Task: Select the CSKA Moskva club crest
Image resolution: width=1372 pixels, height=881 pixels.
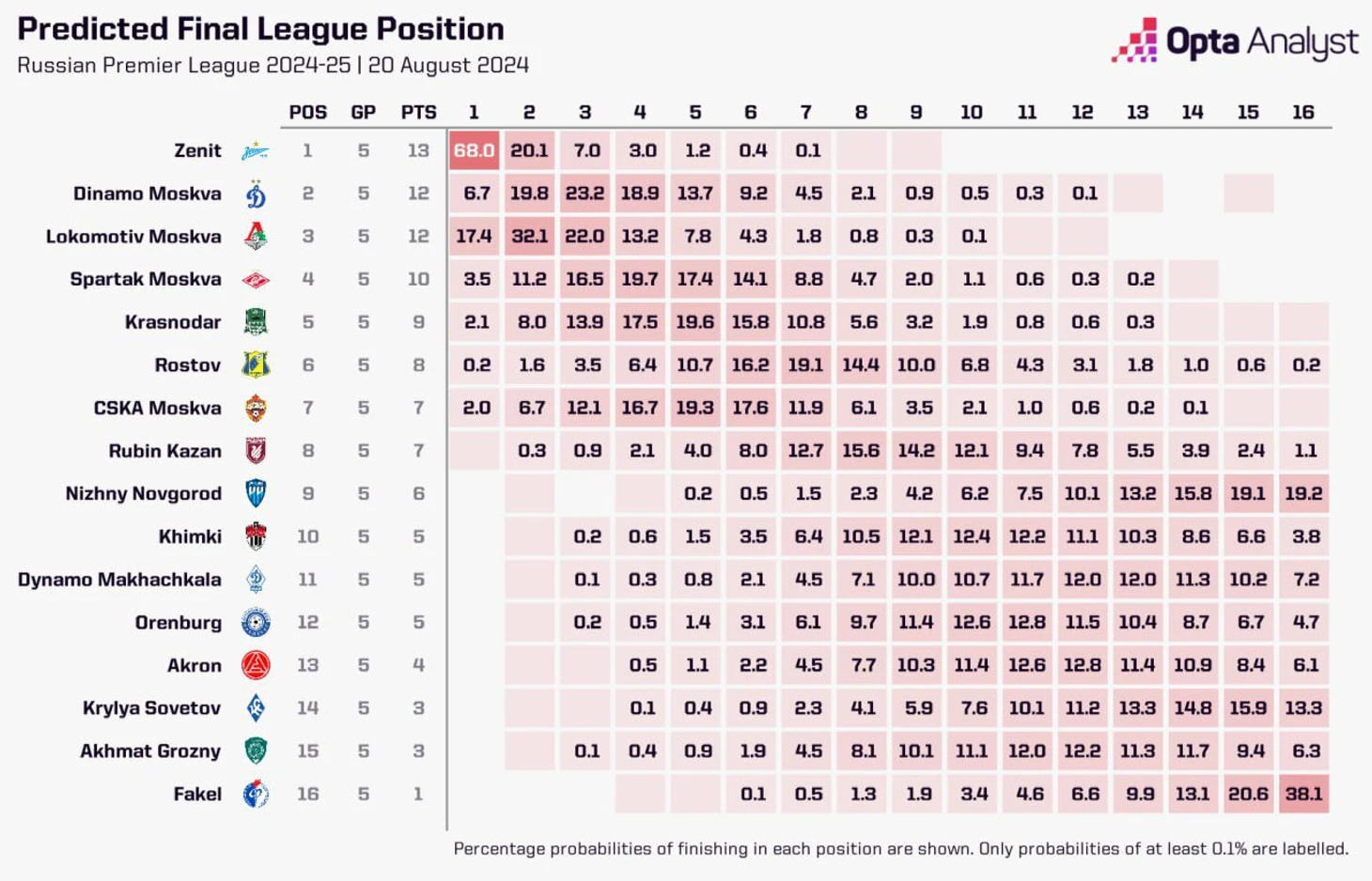Action: coord(256,409)
